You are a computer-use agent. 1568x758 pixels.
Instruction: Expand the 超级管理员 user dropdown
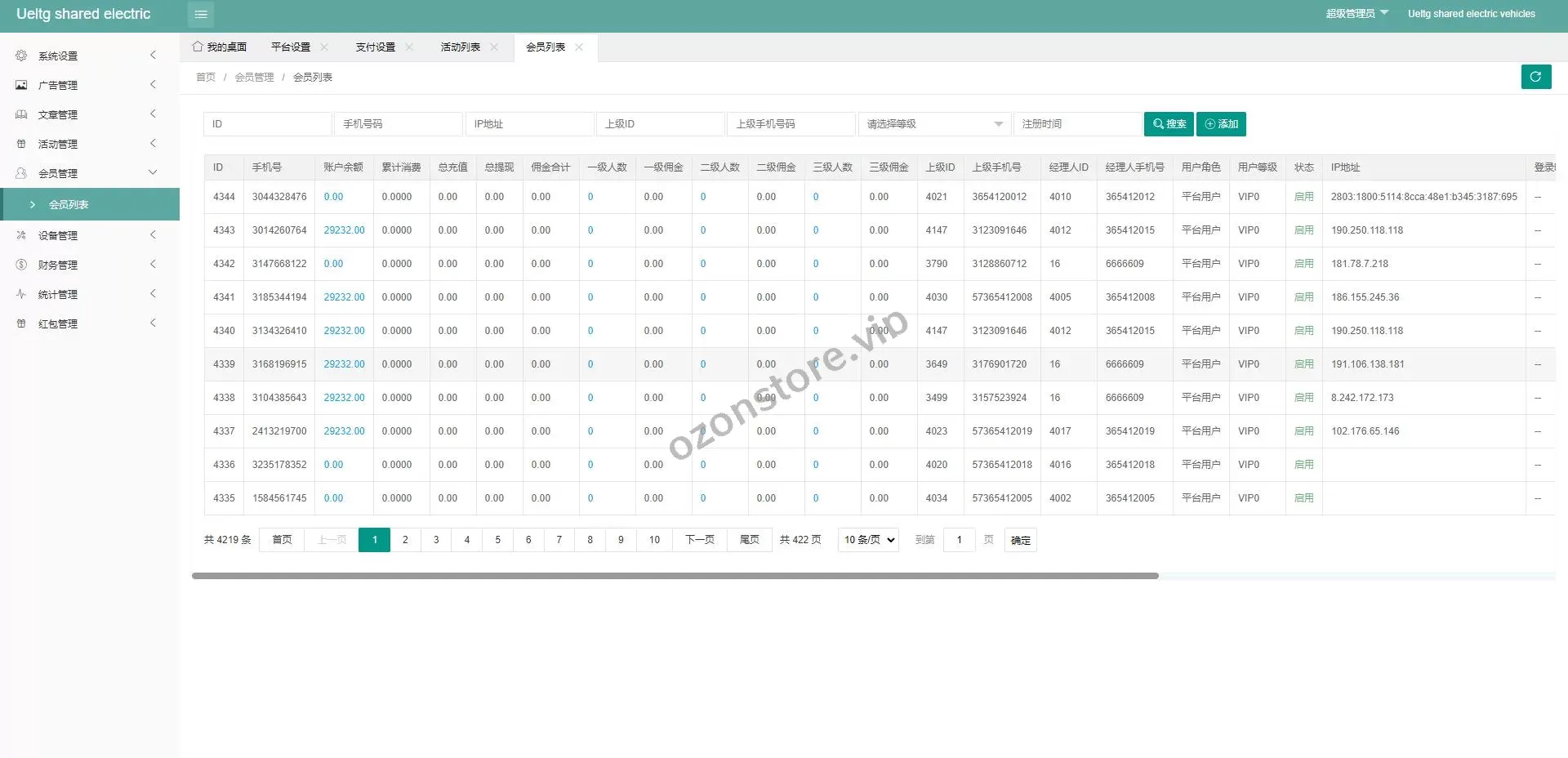(x=1356, y=14)
